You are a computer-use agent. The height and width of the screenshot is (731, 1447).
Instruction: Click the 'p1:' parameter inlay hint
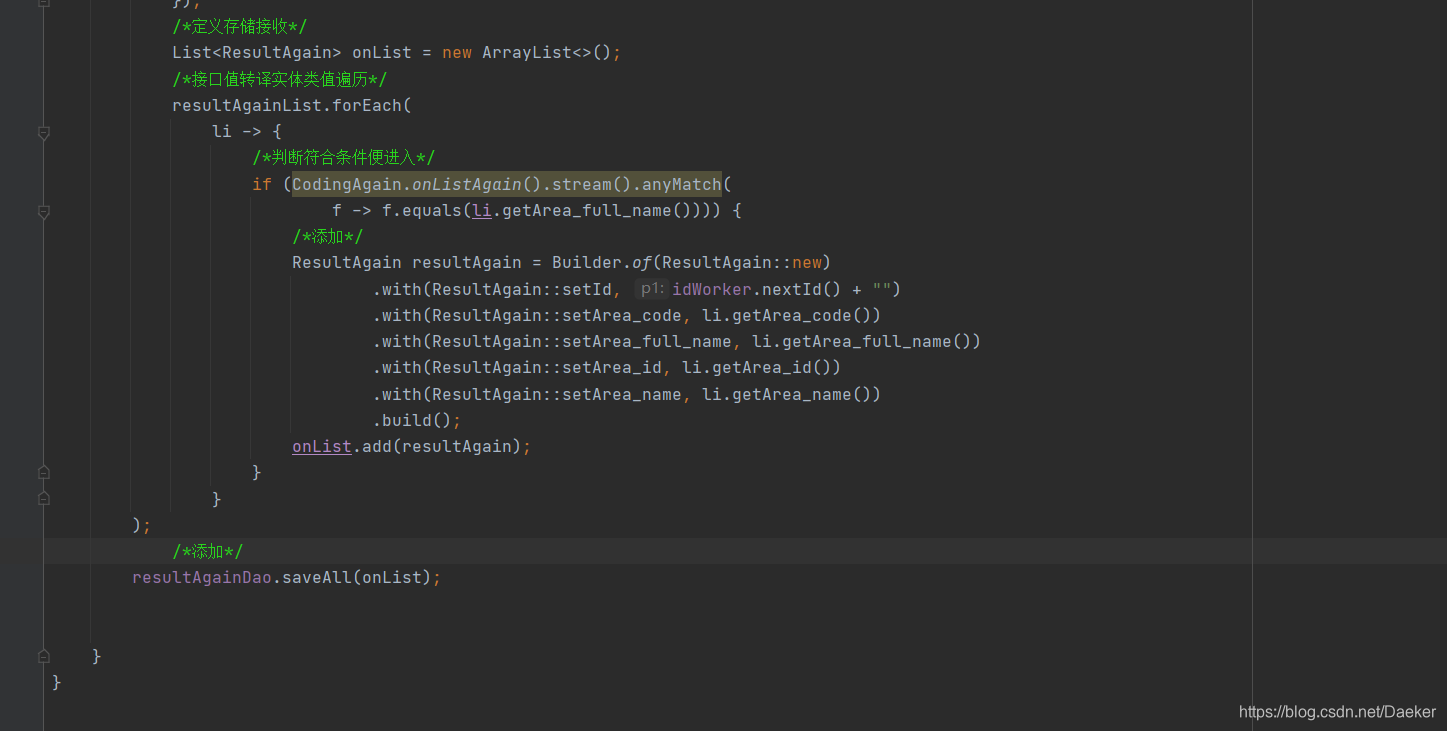click(x=652, y=289)
